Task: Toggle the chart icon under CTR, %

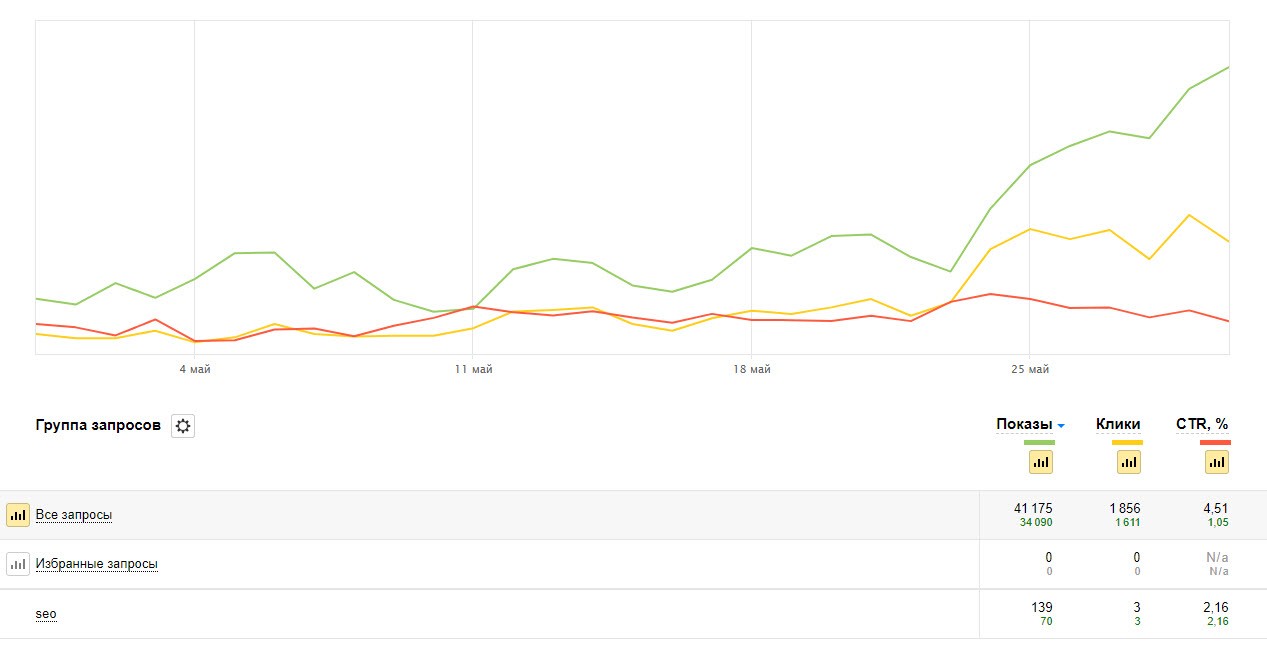Action: point(1217,461)
